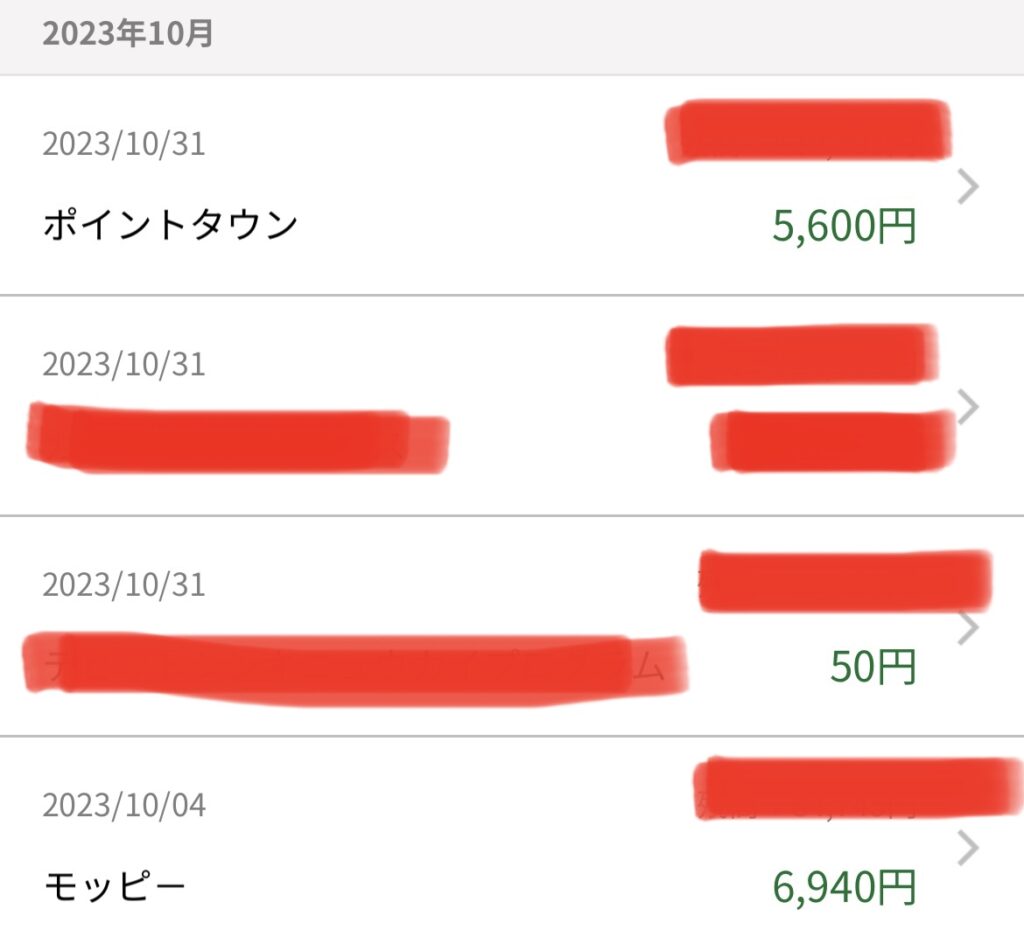This screenshot has height=944, width=1024.
Task: Open the モッピー transaction name
Action: click(115, 885)
